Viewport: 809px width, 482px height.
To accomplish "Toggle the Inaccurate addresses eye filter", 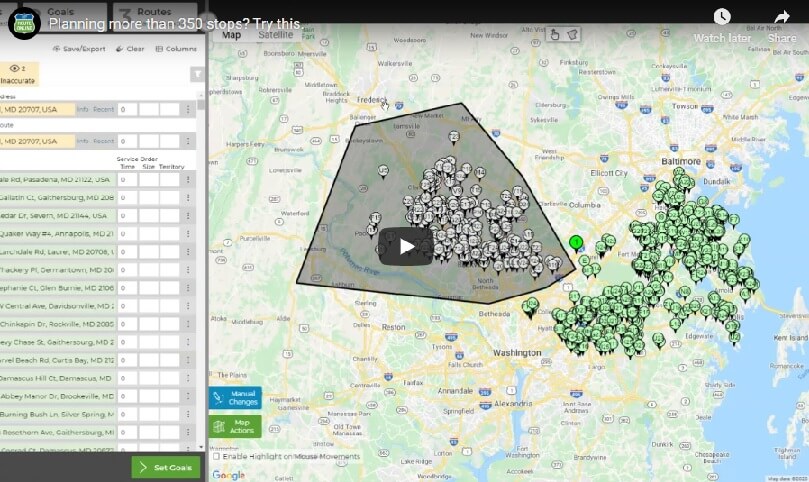I will coord(18,74).
